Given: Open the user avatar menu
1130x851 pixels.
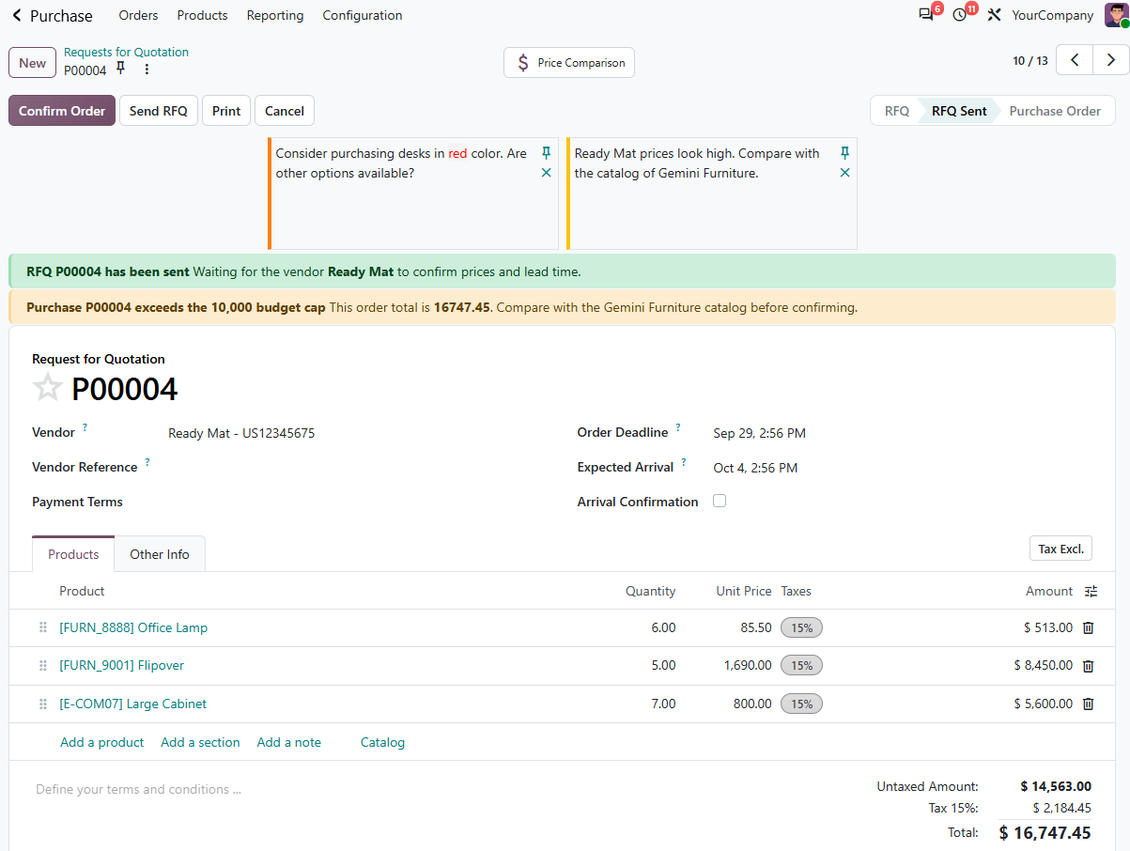Looking at the screenshot, I should click(1116, 15).
